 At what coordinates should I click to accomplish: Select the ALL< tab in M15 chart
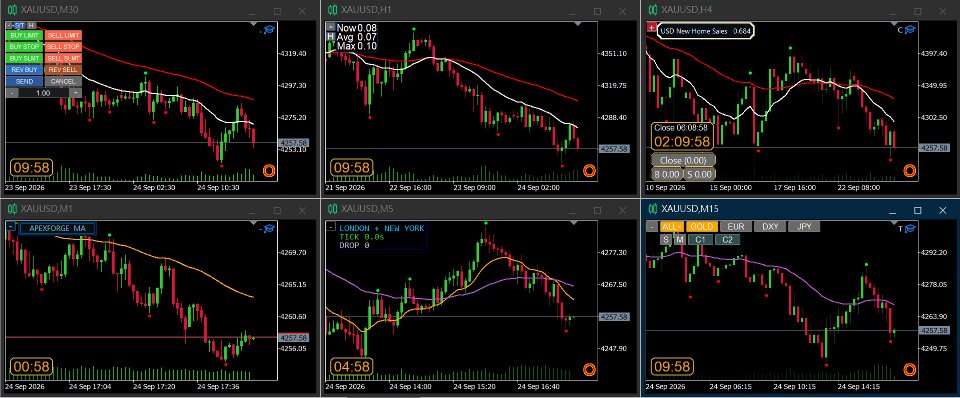coord(672,227)
